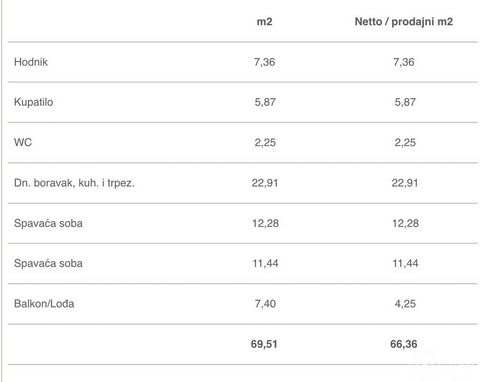Click the bold netto total 66,36
Viewport: 480px width, 382px height.
click(404, 344)
